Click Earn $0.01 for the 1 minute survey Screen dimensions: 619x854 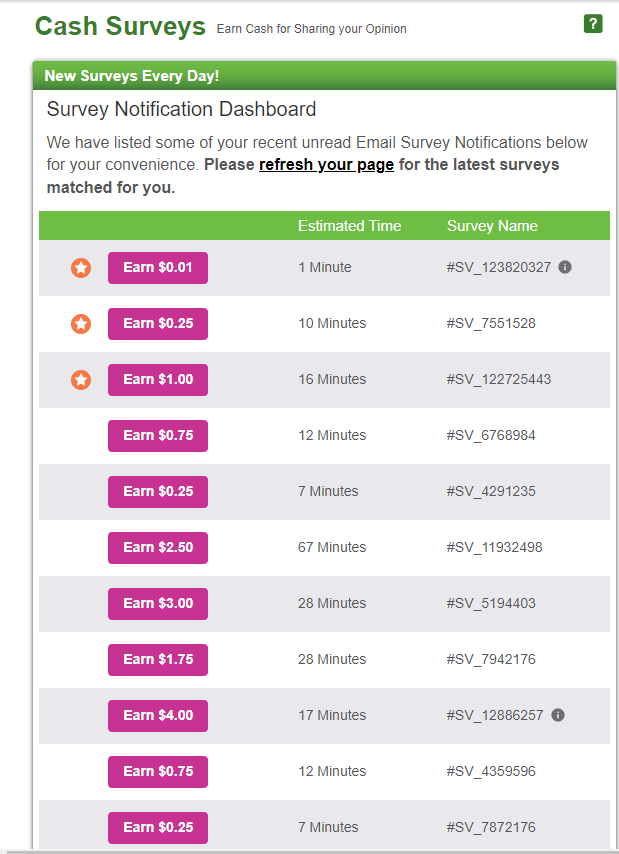(157, 267)
